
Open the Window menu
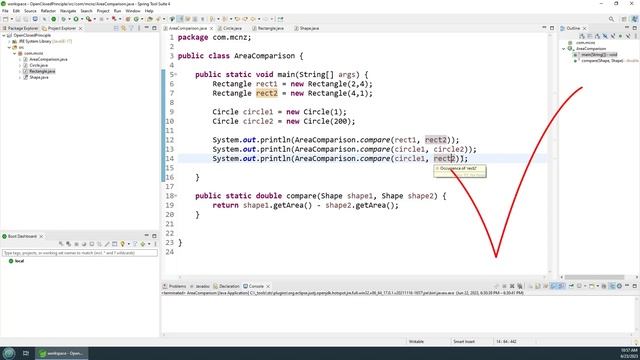pyautogui.click(x=133, y=11)
